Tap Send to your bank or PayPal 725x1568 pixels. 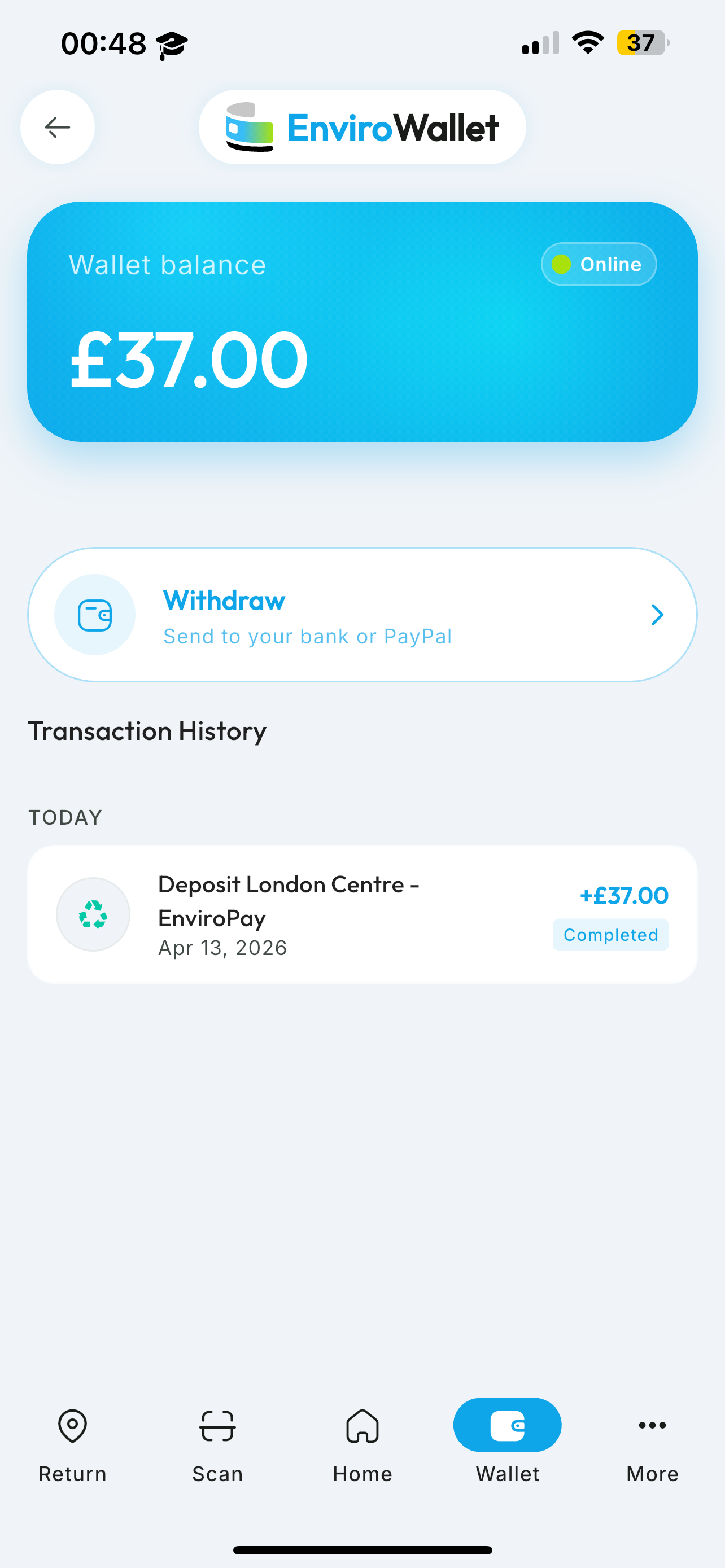pyautogui.click(x=307, y=637)
